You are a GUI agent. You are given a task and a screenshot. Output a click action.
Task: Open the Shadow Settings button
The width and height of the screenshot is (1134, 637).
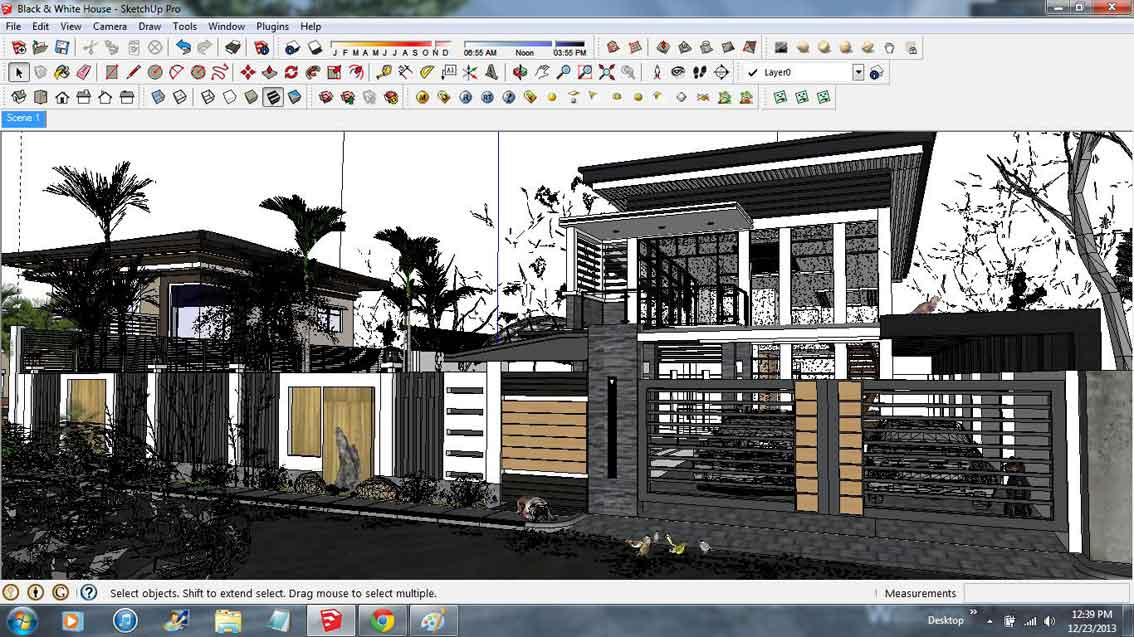tap(292, 48)
